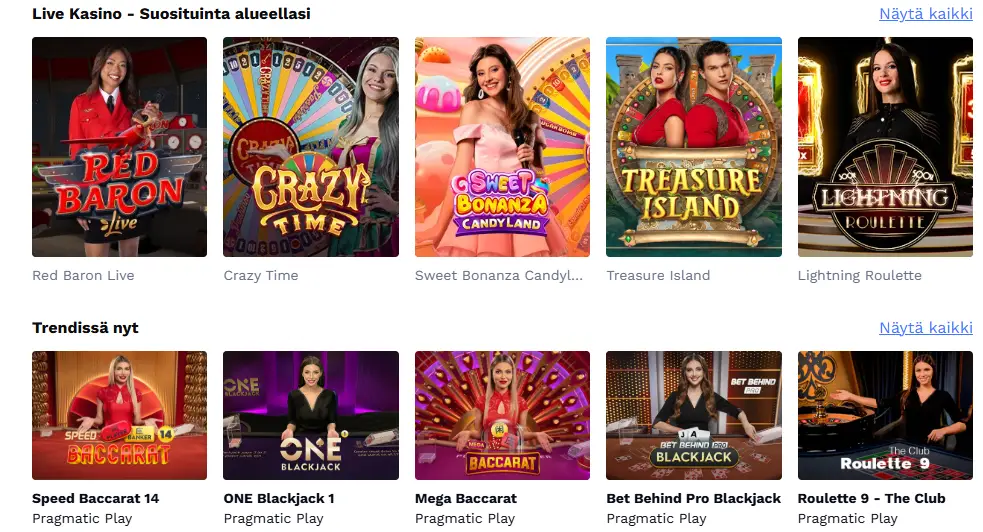Click the Red Baron Live title text
This screenshot has height=532, width=983.
83,276
